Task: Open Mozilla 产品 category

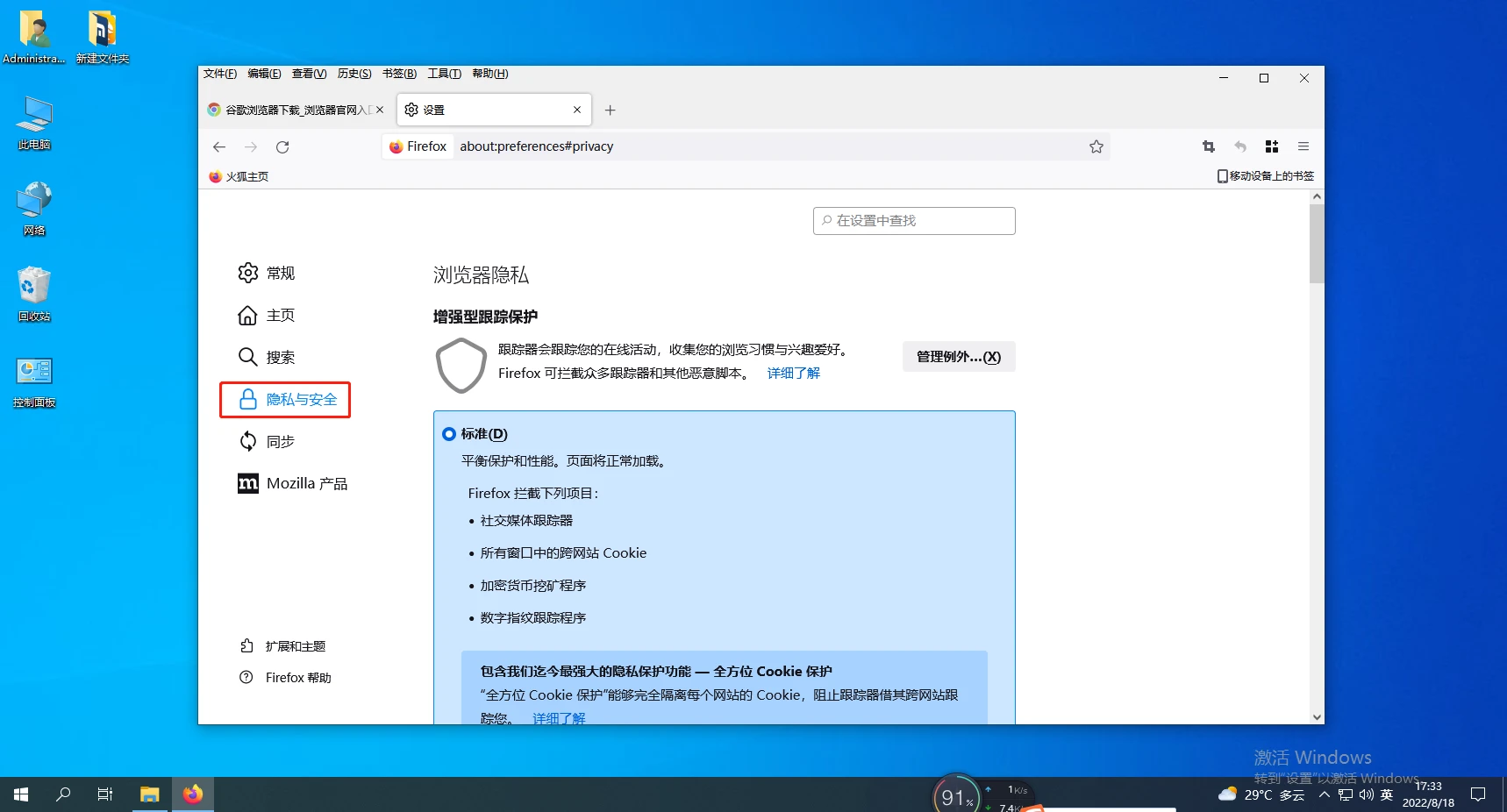Action: pos(293,483)
